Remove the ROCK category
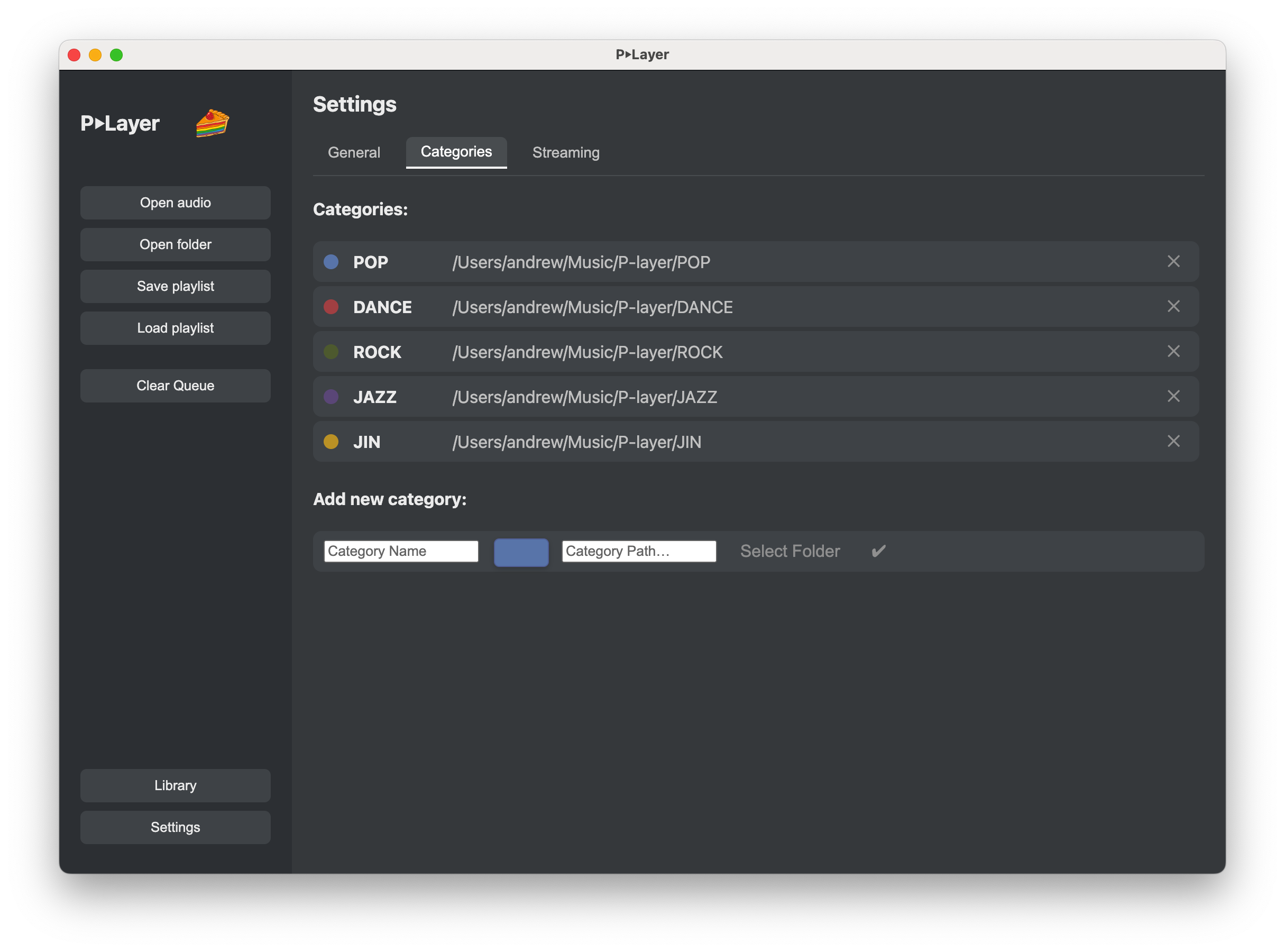Screen dimensions: 1285x952 click(x=1174, y=352)
